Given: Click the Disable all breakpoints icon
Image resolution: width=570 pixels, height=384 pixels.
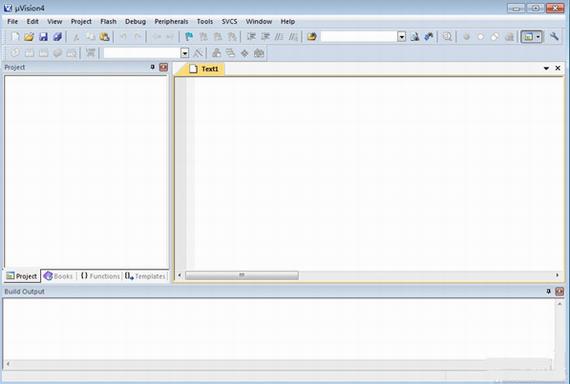Looking at the screenshot, I should point(495,37).
